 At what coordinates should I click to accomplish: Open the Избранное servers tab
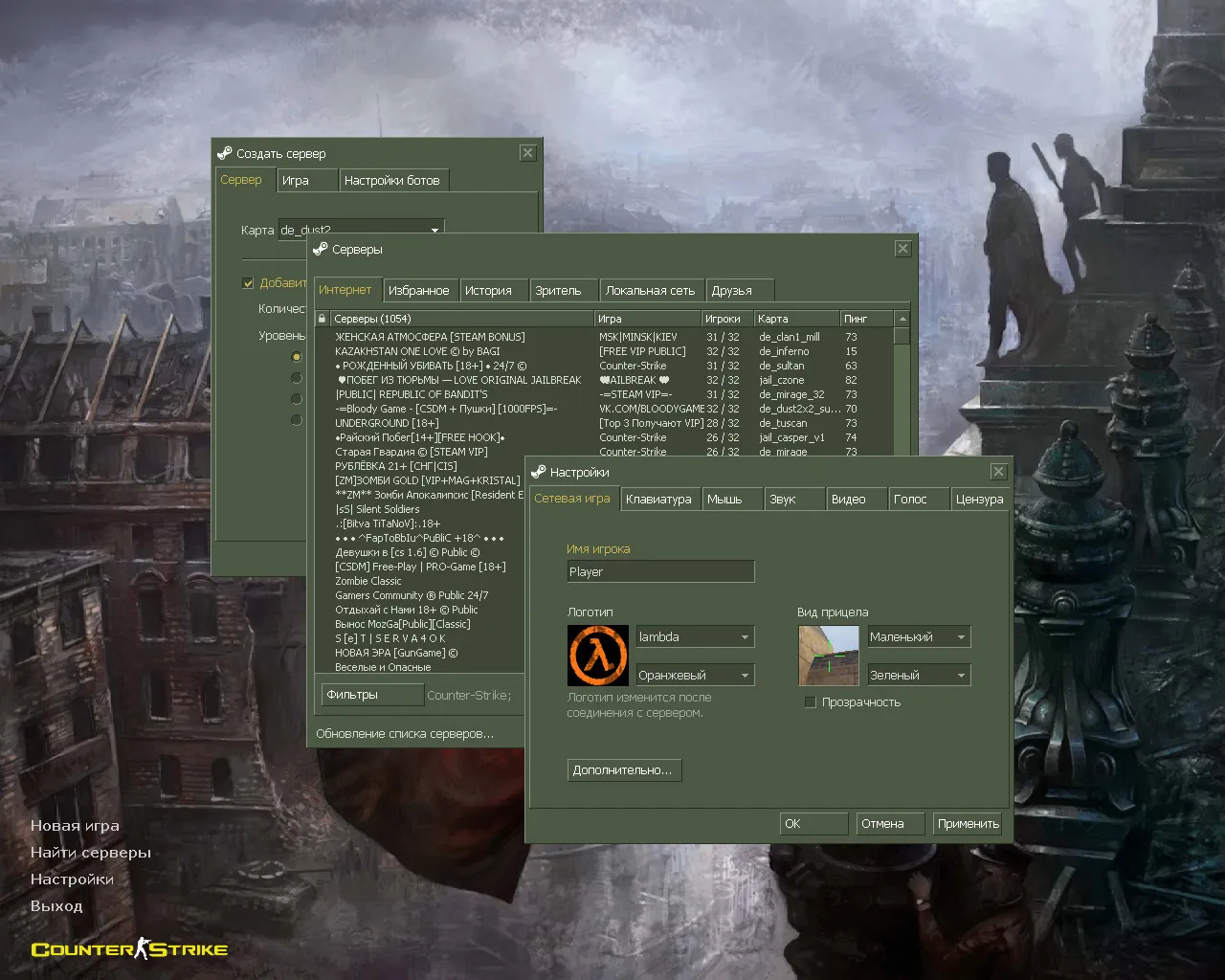(418, 291)
